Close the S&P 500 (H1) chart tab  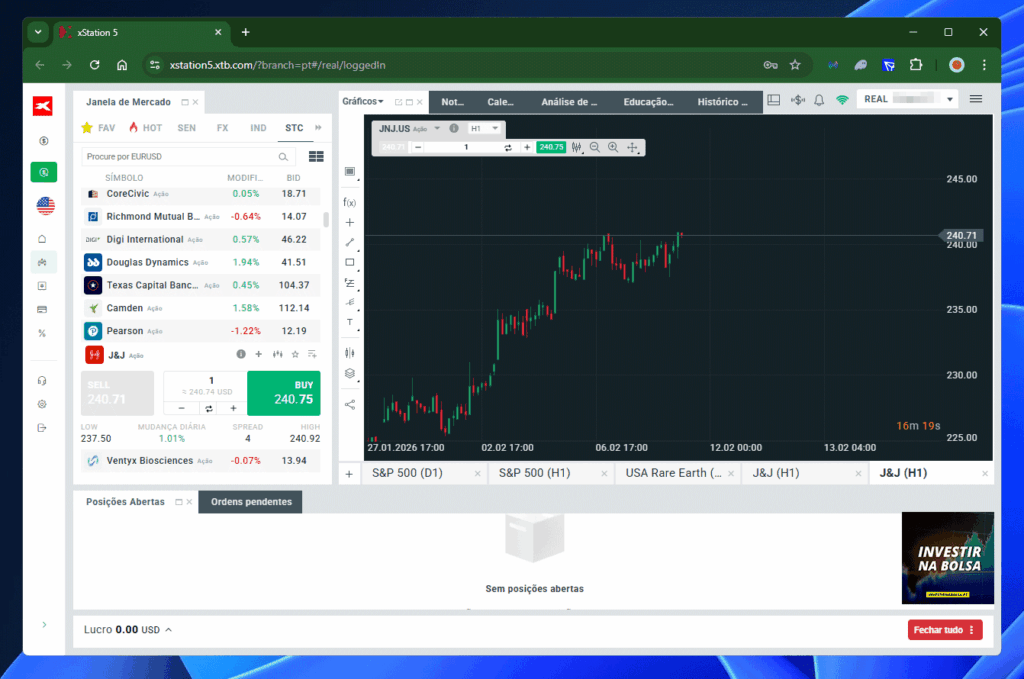604,474
